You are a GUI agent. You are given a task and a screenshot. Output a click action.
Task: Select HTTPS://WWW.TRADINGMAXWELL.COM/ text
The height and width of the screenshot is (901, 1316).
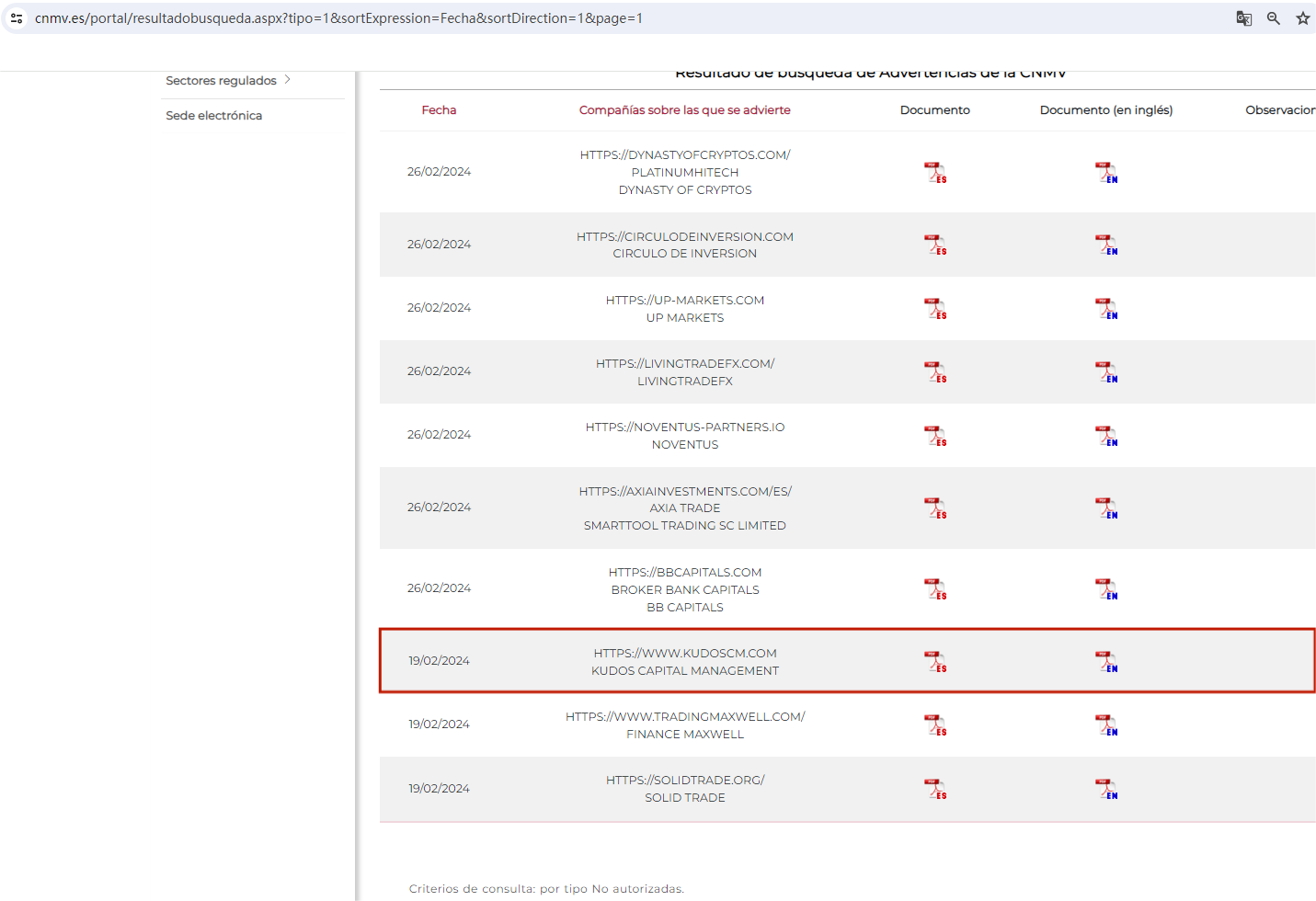pos(685,717)
